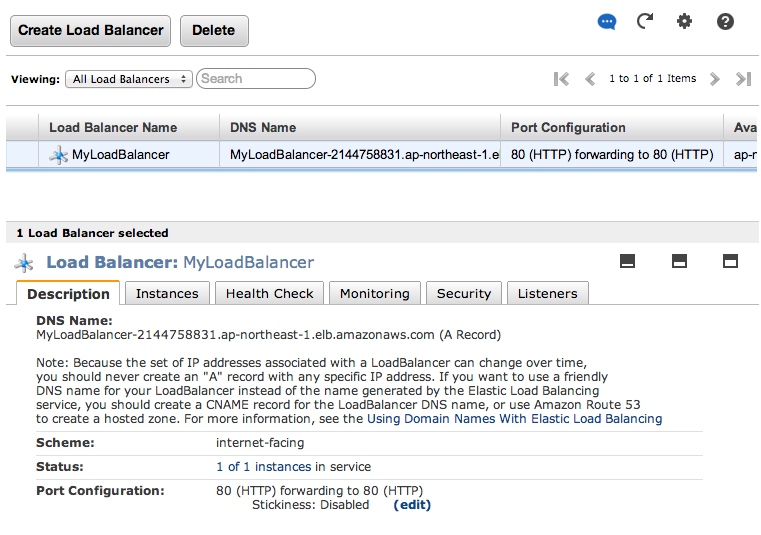The width and height of the screenshot is (761, 535).
Task: Click the internet-facing scheme value
Action: 260,443
